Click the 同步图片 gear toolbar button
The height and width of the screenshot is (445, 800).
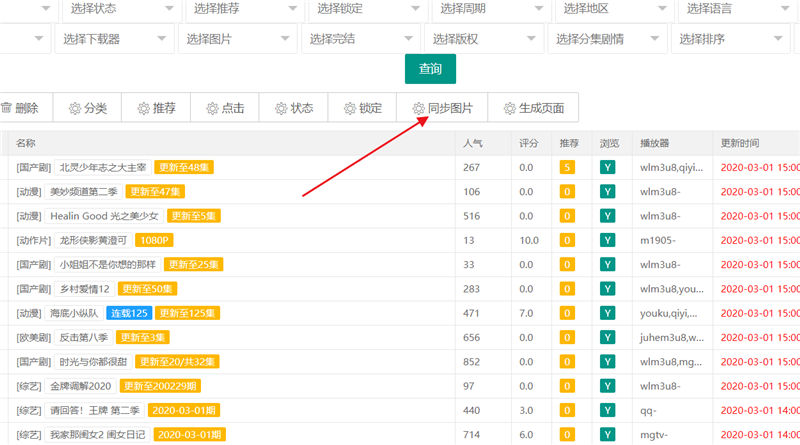442,108
